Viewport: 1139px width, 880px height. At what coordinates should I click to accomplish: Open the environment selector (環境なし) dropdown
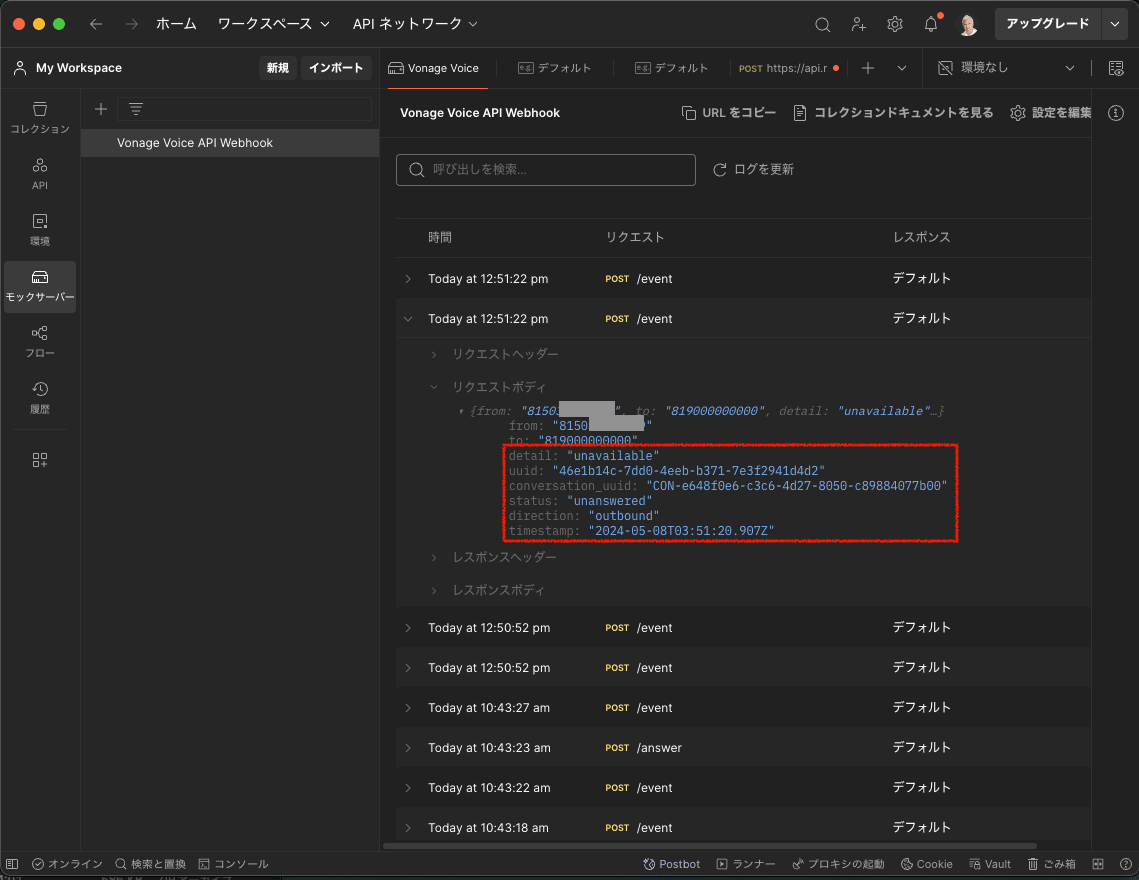[x=1006, y=68]
